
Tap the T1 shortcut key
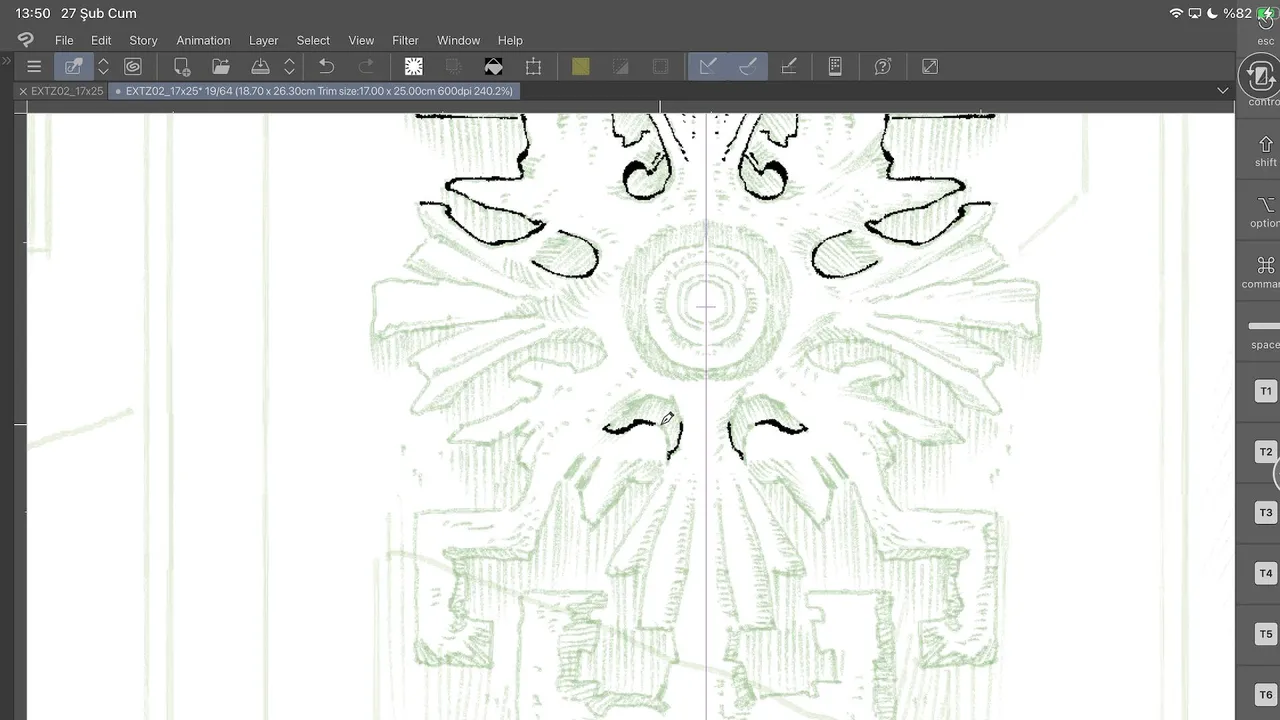click(1266, 391)
